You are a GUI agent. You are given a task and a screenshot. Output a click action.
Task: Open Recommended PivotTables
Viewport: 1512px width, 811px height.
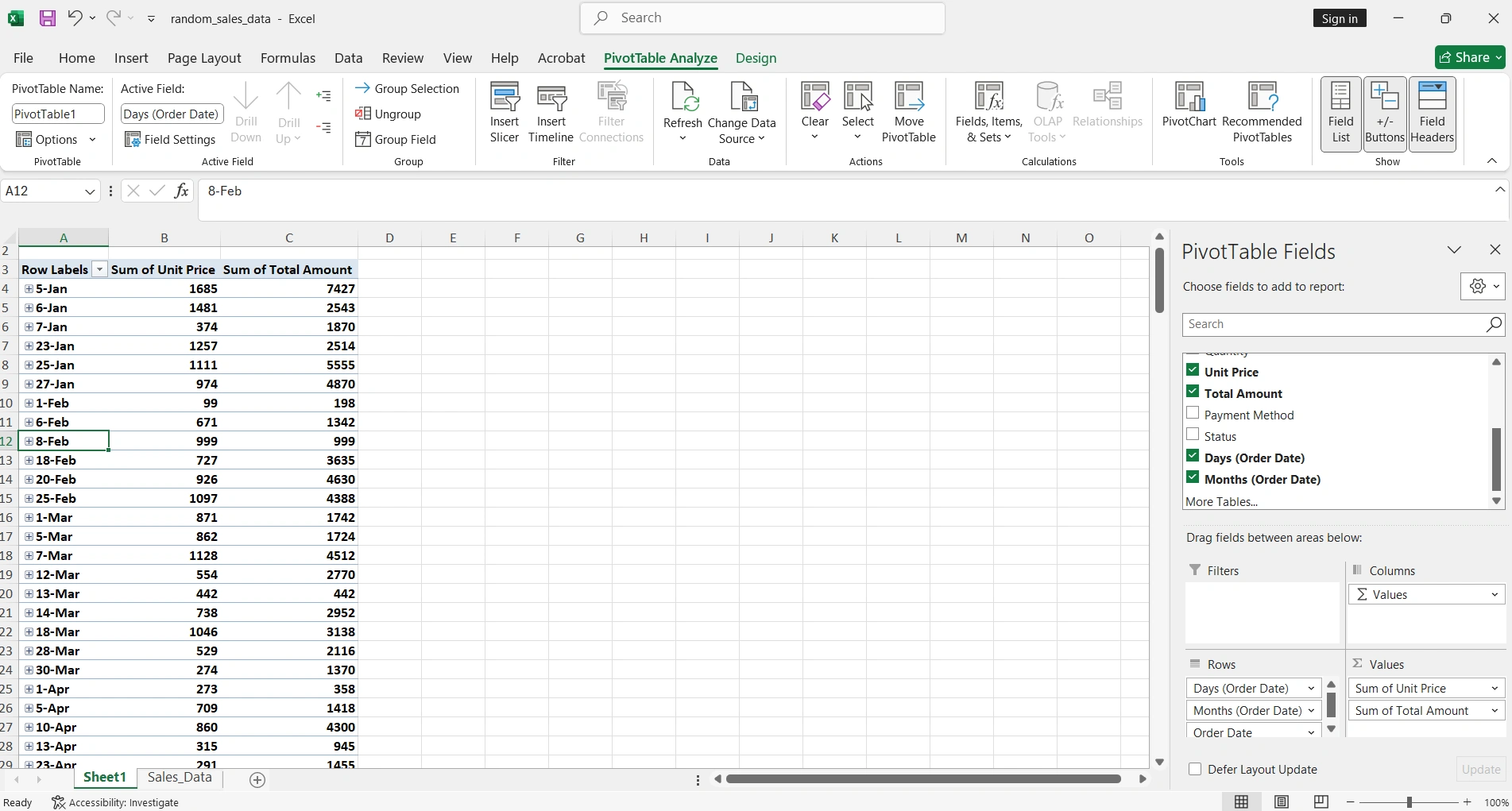tap(1263, 111)
